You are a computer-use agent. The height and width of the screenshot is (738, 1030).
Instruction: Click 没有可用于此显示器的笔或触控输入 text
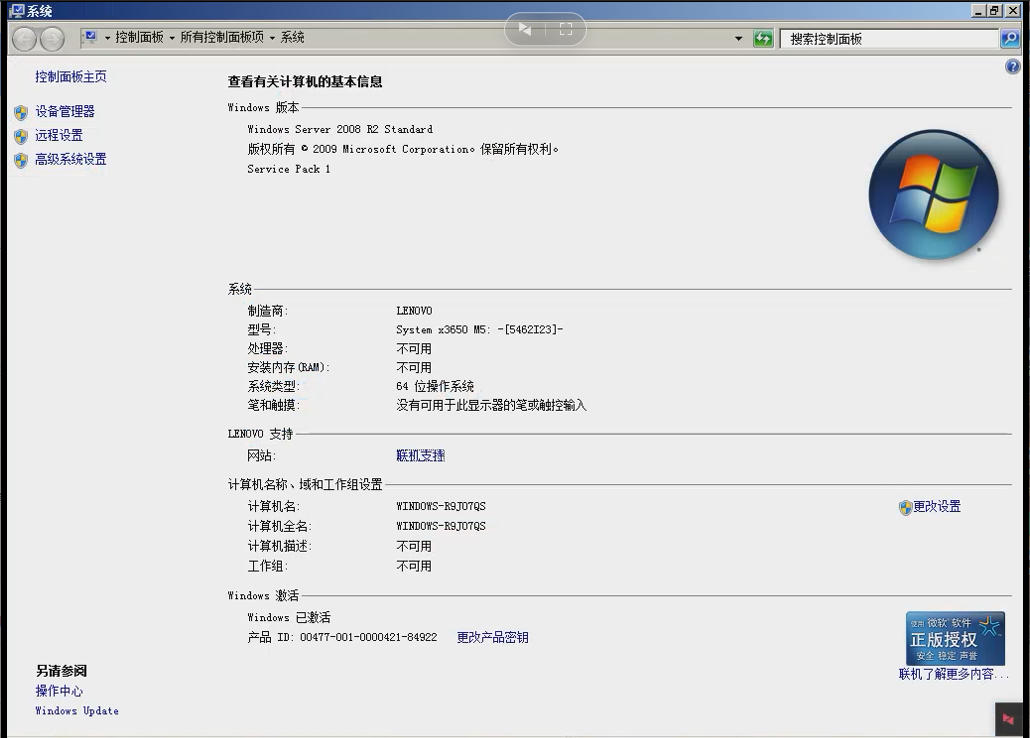click(491, 405)
